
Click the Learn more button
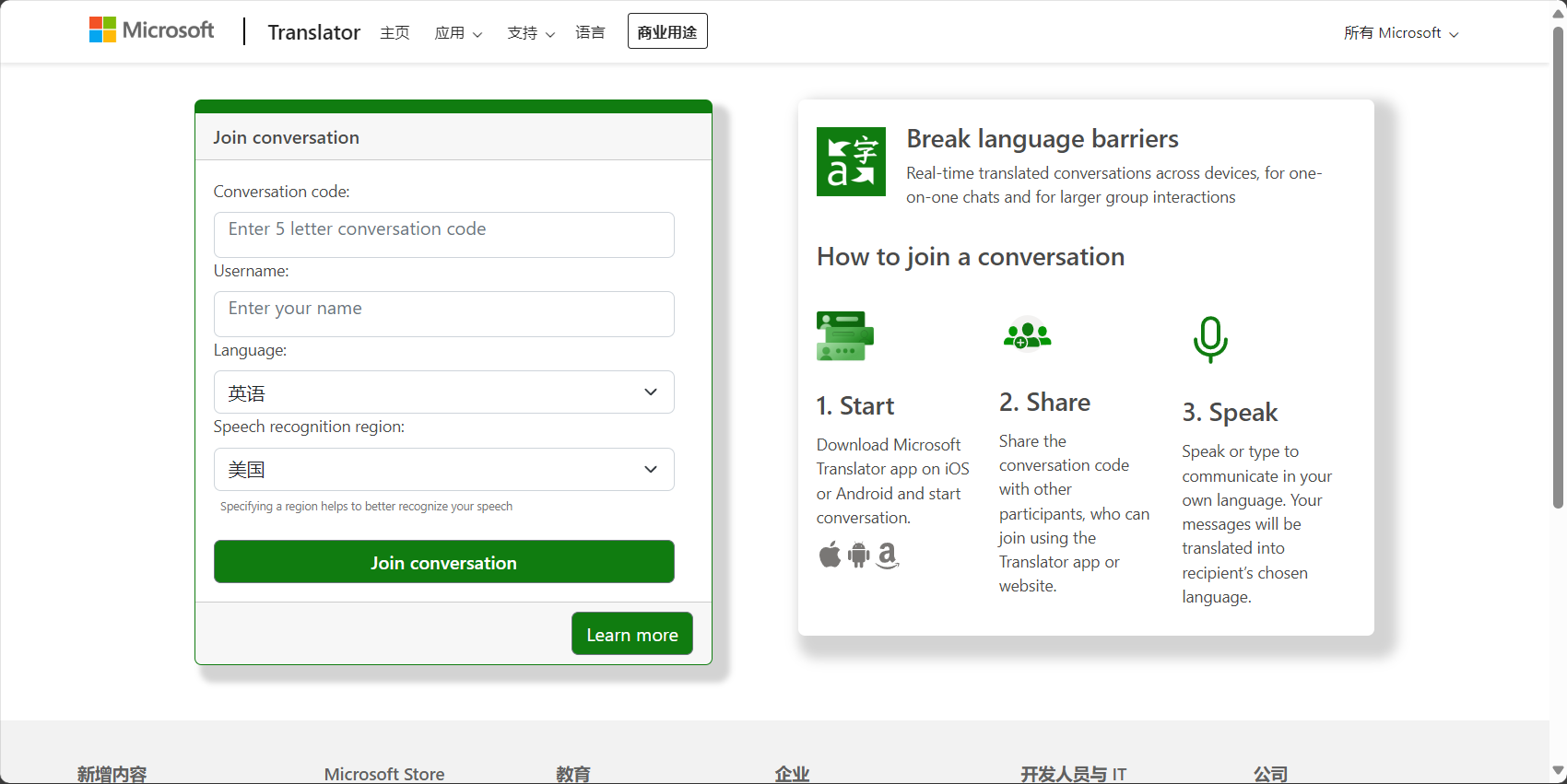[632, 634]
